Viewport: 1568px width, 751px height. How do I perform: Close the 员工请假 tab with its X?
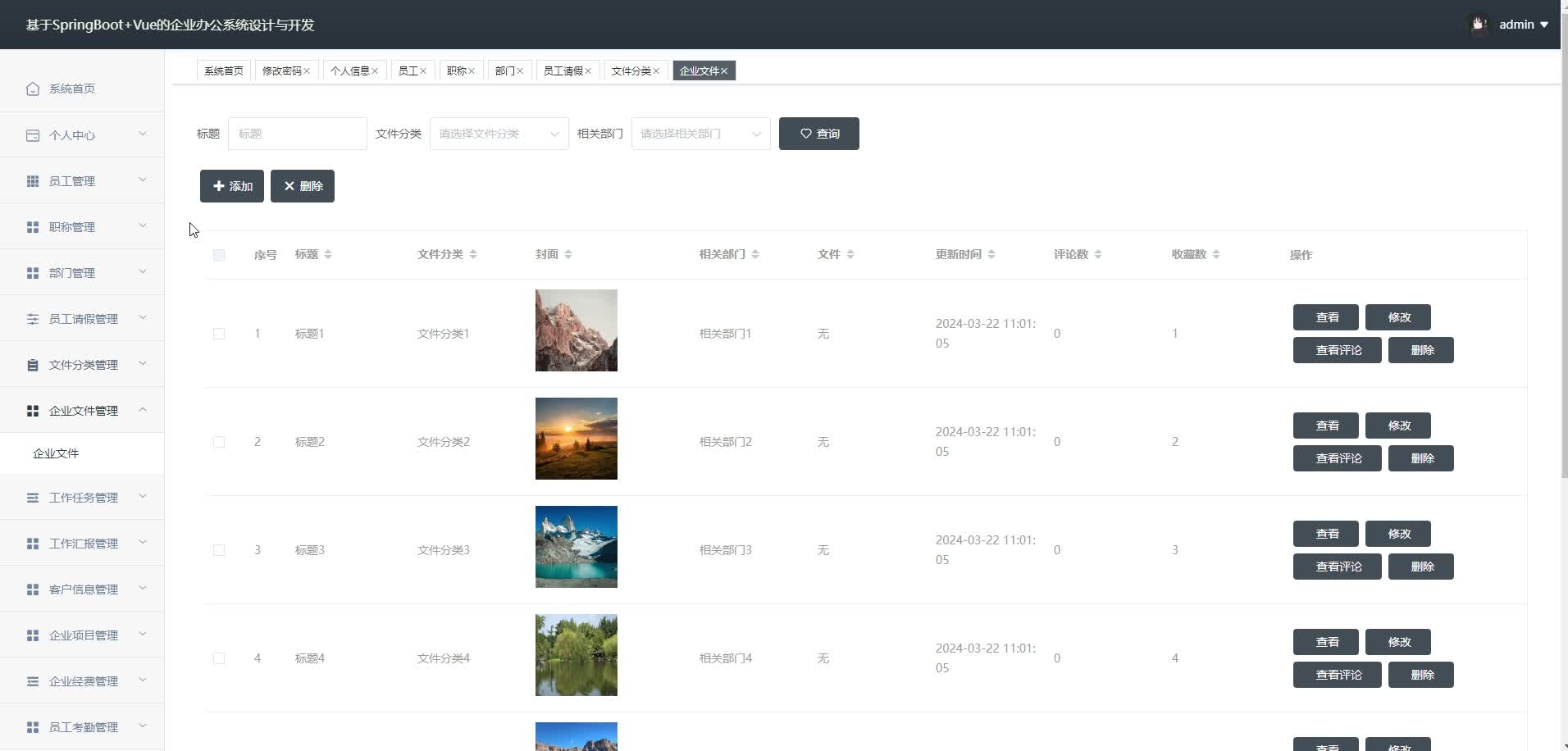click(588, 71)
